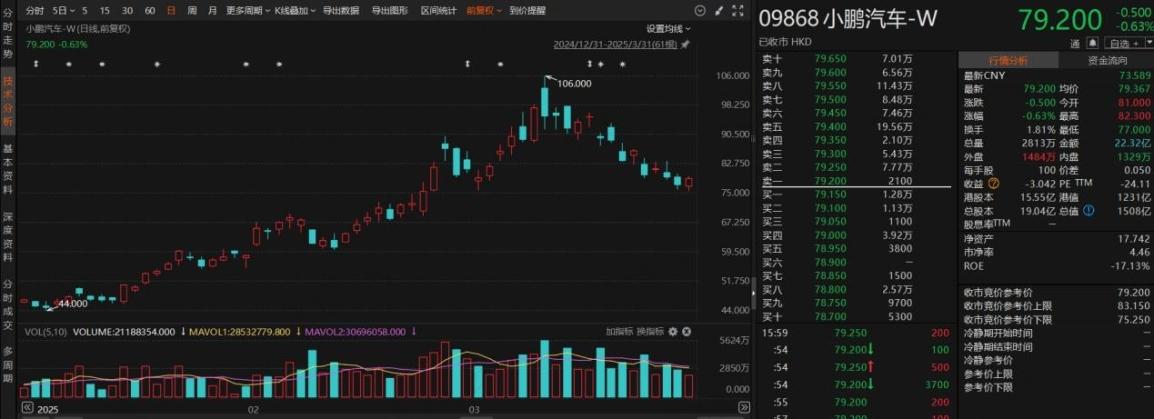Click the MAVOL2 down-arrow indicator
This screenshot has width=1154, height=419.
point(414,332)
